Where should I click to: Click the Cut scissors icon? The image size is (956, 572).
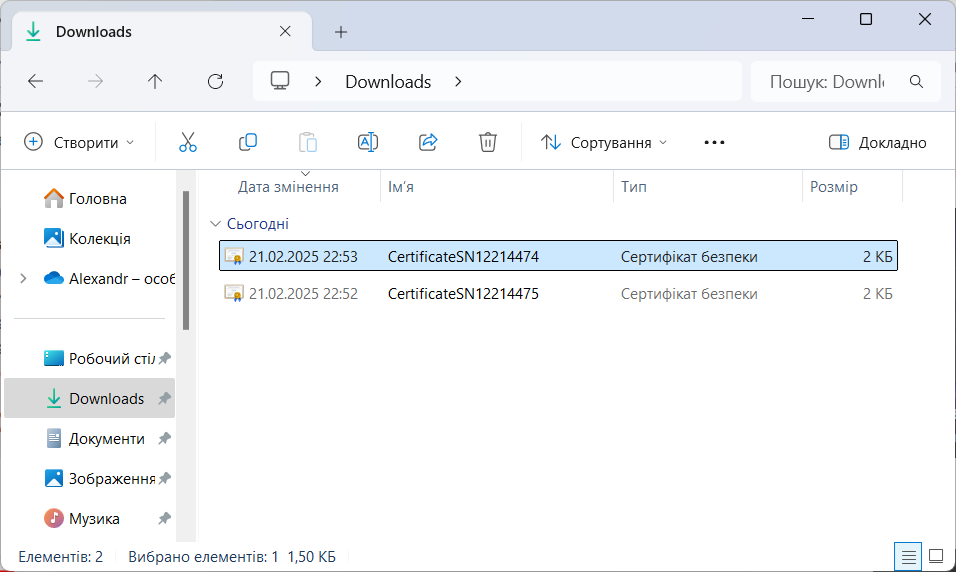188,142
